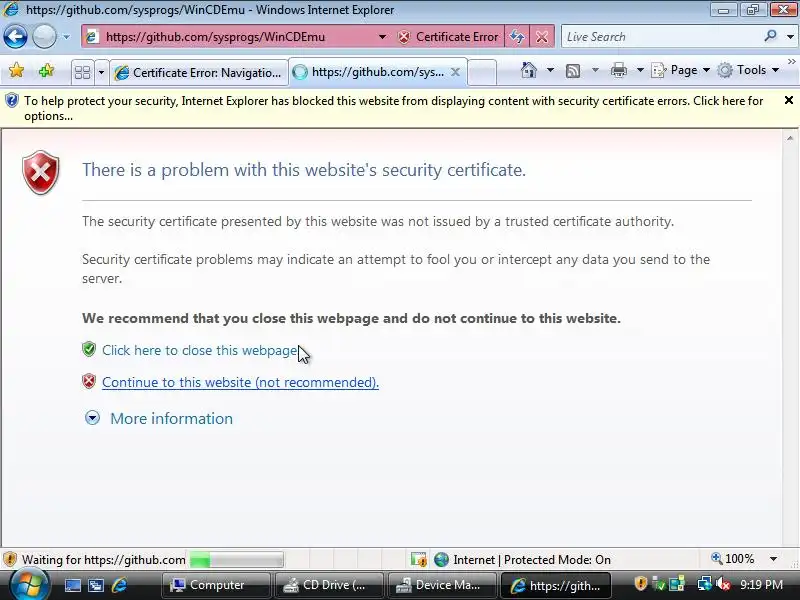Click Show Desktop quick launch icon
This screenshot has width=800, height=600.
click(x=72, y=585)
